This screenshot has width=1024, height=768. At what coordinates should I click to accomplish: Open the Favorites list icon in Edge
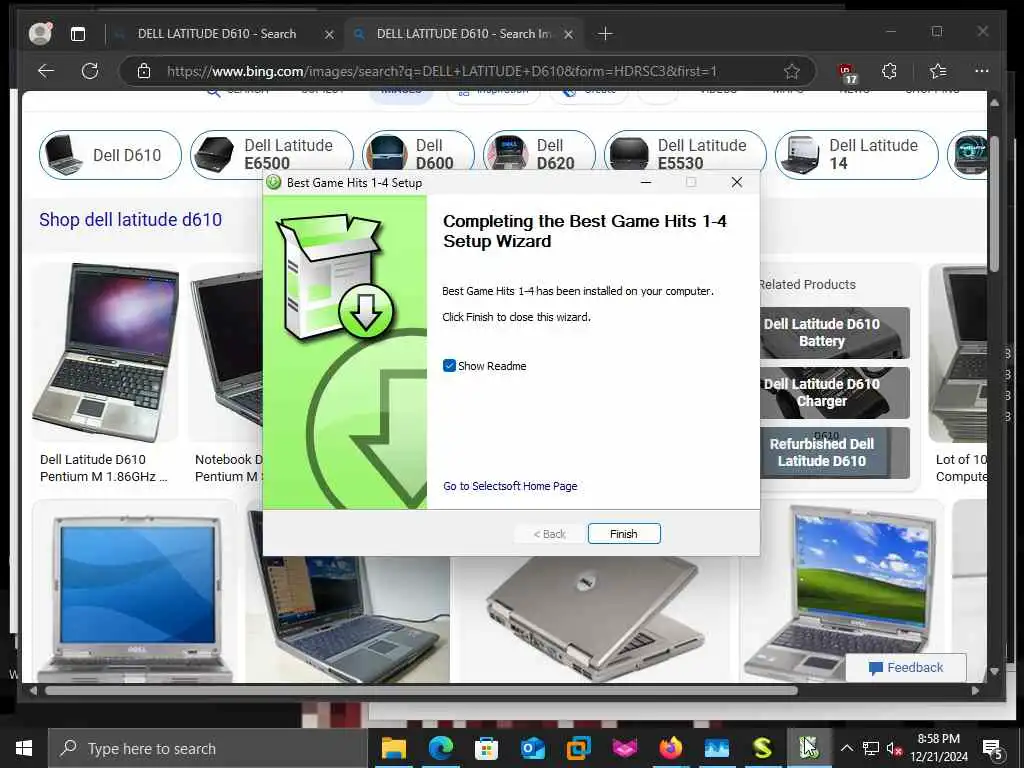point(938,71)
